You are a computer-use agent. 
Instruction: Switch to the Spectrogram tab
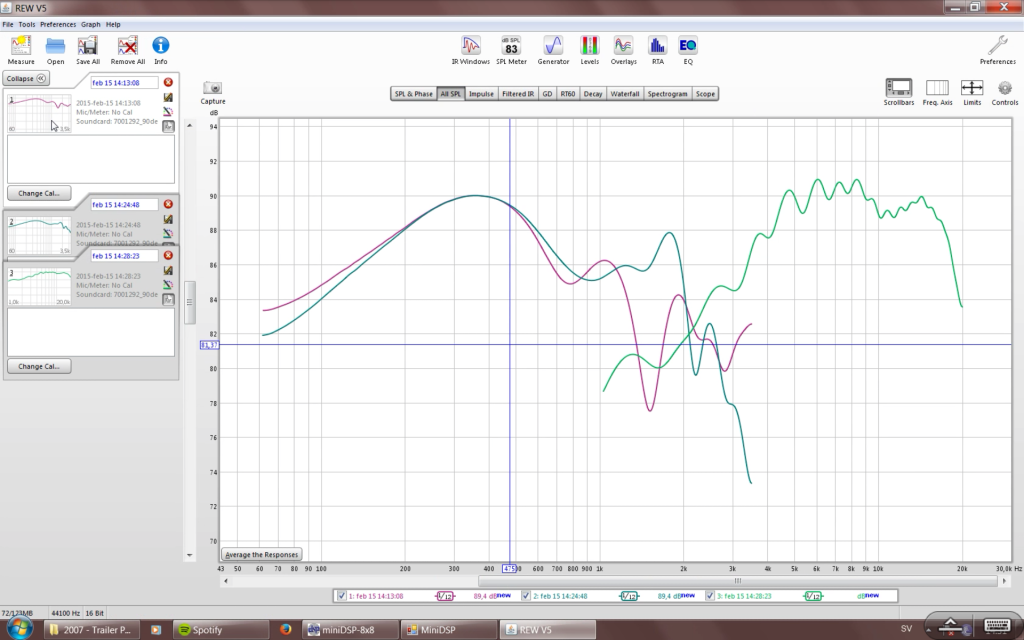(x=667, y=93)
